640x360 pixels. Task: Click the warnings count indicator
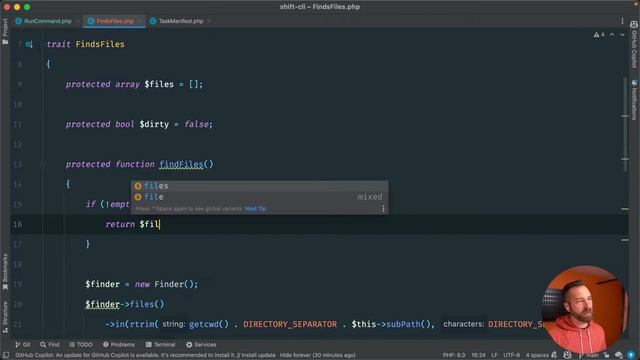tap(599, 35)
